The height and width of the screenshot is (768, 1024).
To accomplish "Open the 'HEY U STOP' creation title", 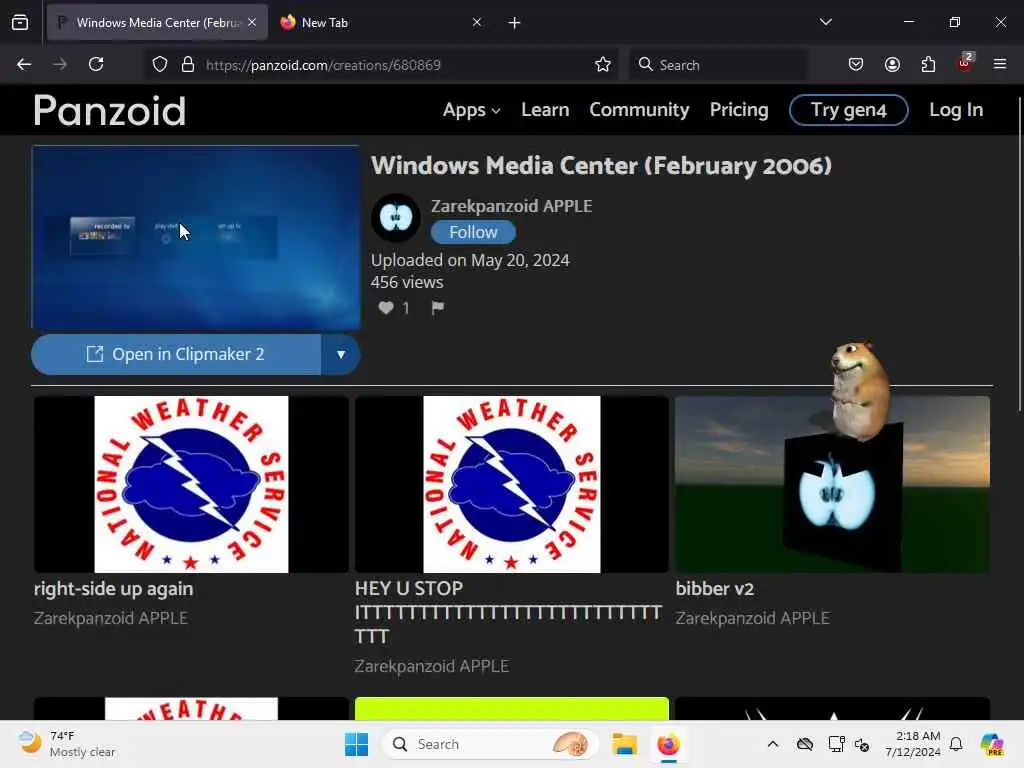I will pyautogui.click(x=508, y=612).
